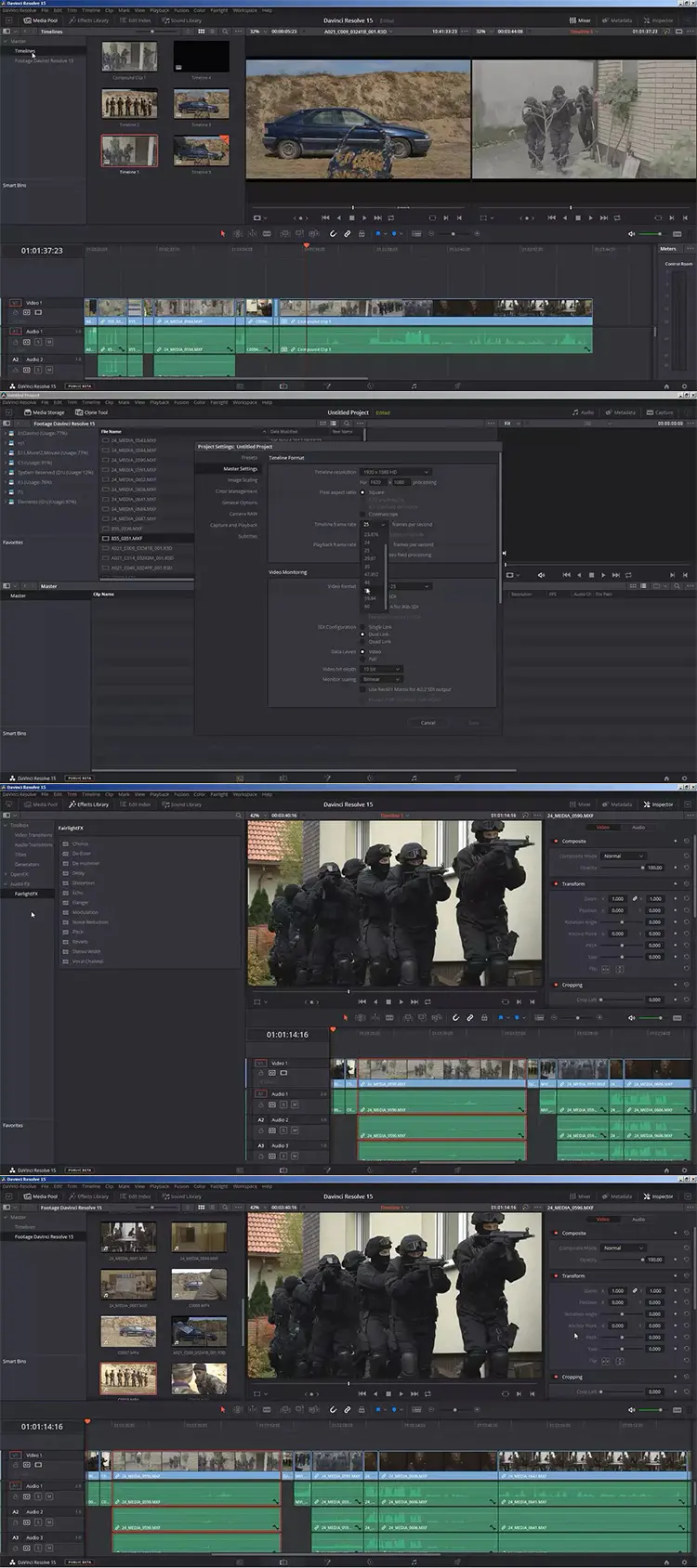Collapse the OpenFX tree arrow
This screenshot has height=1568, width=697.
pos(6,874)
